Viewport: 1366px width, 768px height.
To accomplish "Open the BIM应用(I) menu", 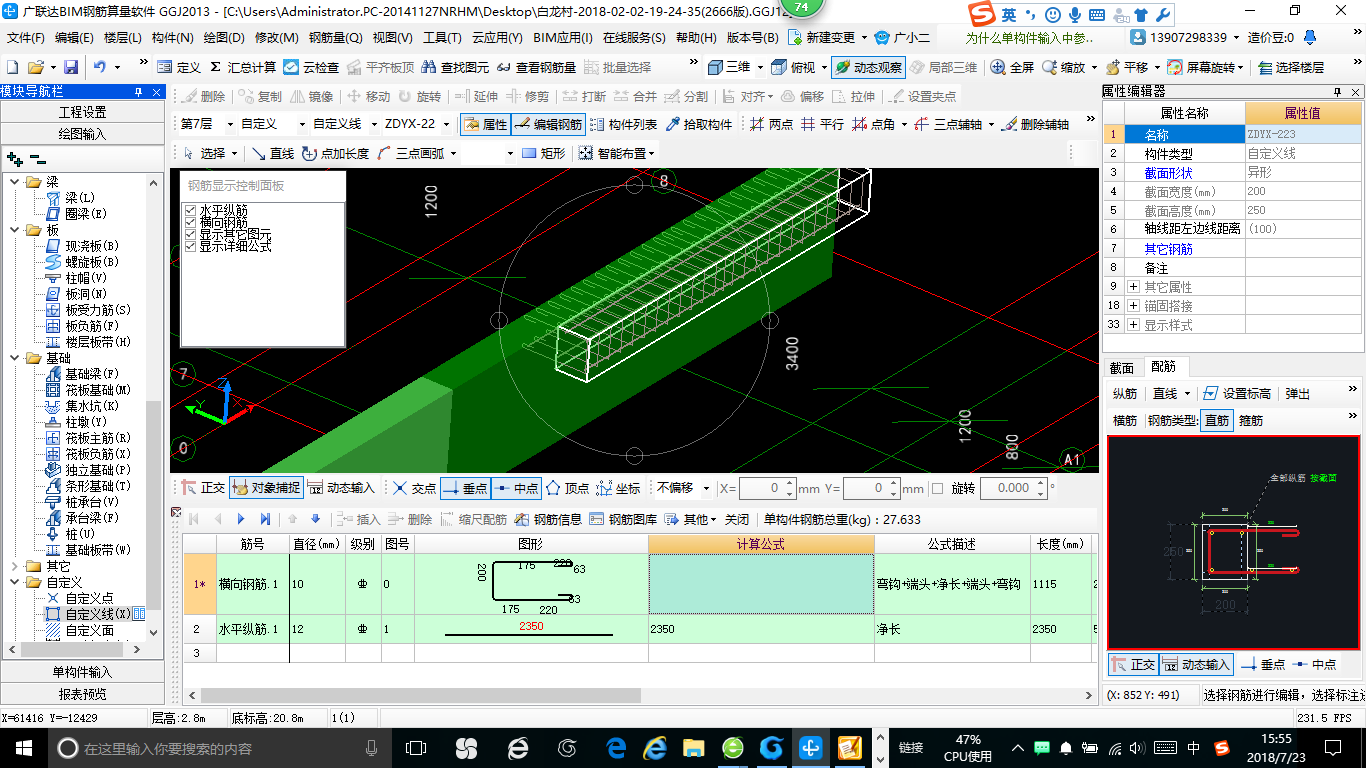I will 563,37.
